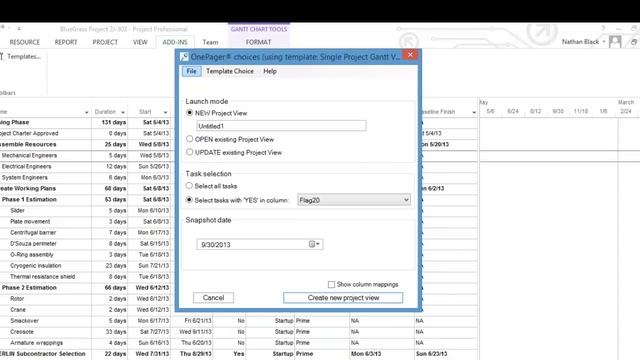Select the Mechanical Engineers task row
The width and height of the screenshot is (640, 360).
tap(29, 156)
